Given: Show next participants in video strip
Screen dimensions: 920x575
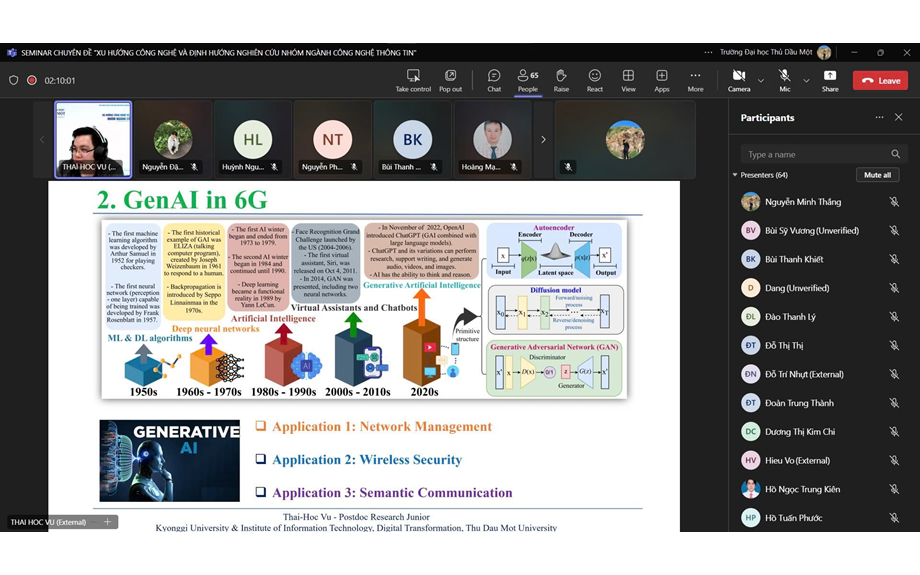Looking at the screenshot, I should [x=543, y=139].
